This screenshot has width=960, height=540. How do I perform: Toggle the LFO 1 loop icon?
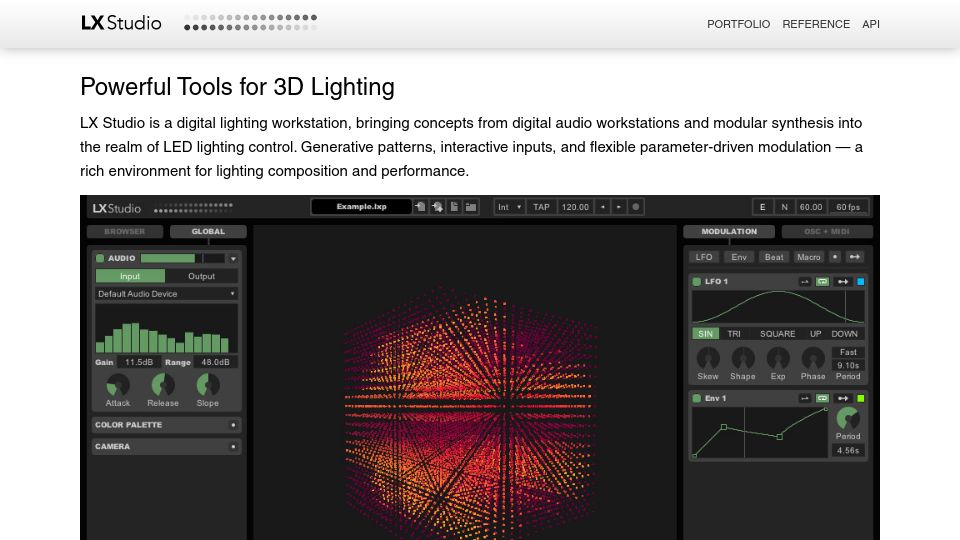click(x=822, y=282)
